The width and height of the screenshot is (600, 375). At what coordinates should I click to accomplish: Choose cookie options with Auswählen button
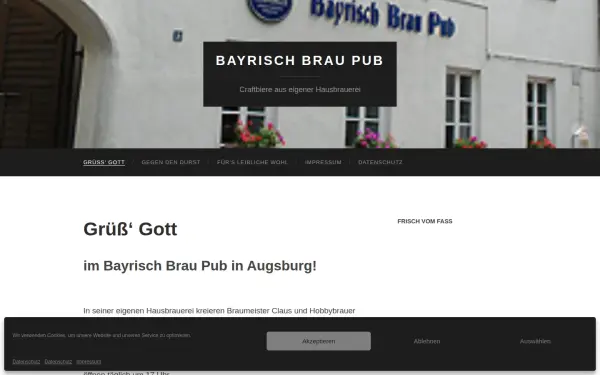point(535,341)
